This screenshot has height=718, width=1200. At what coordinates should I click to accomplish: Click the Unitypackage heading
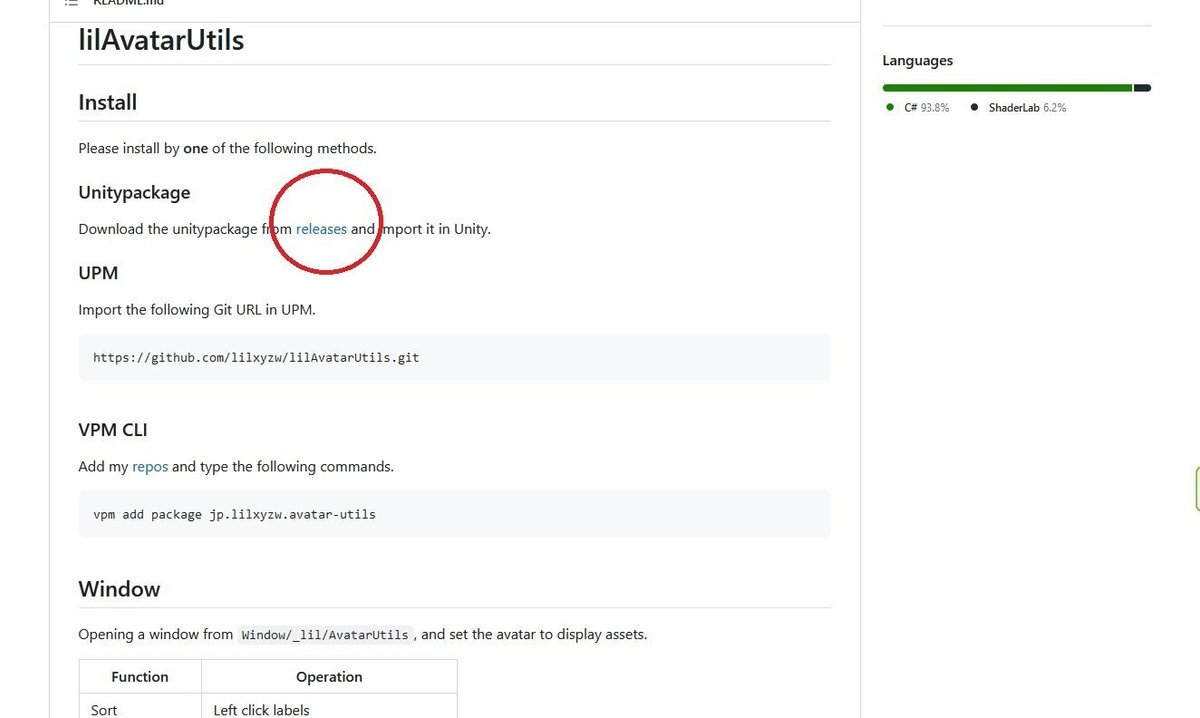point(134,192)
